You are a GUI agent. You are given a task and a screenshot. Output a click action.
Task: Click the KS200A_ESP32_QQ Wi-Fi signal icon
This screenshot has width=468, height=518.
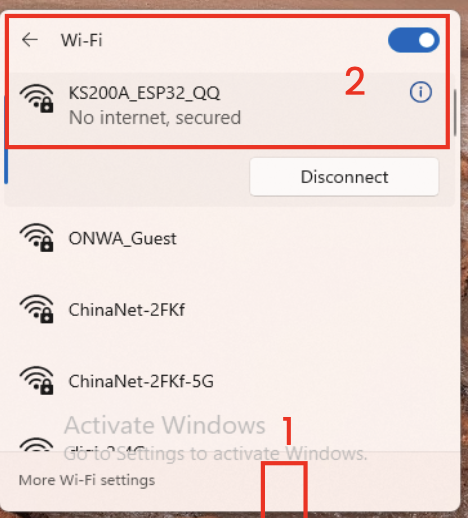point(36,98)
